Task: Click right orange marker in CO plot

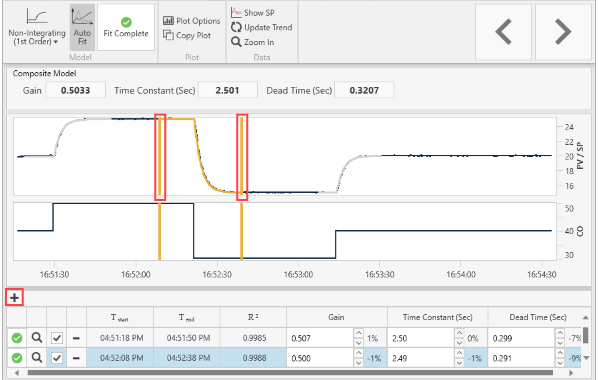Action: click(241, 231)
